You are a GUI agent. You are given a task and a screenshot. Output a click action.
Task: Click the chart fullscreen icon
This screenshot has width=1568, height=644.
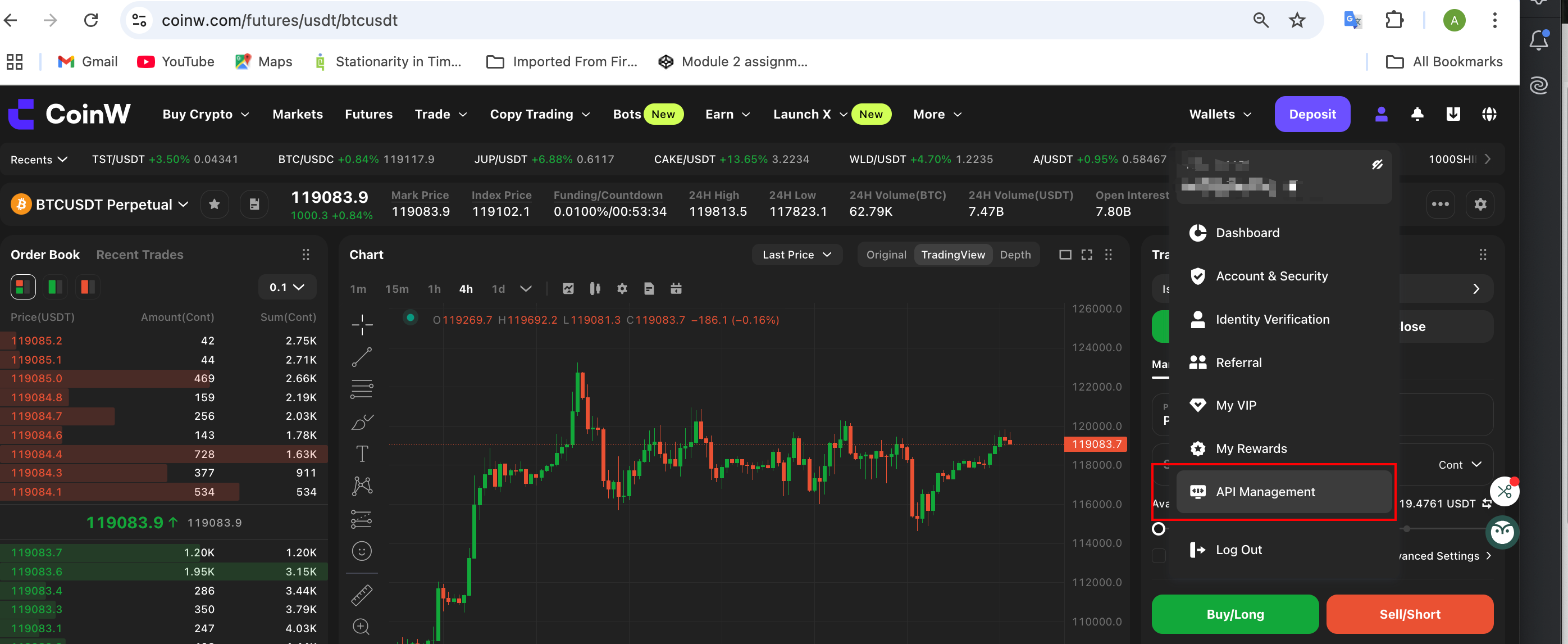click(1087, 255)
